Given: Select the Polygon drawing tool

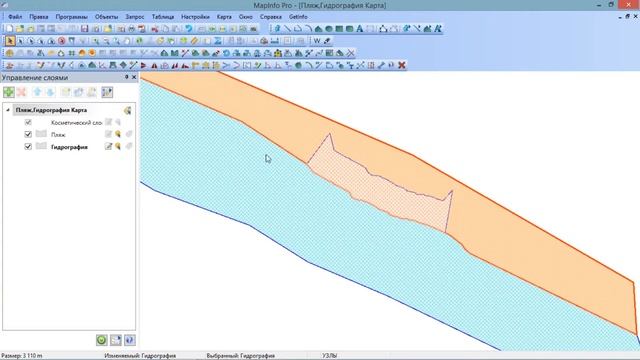Looking at the screenshot, I should pyautogui.click(x=319, y=29).
